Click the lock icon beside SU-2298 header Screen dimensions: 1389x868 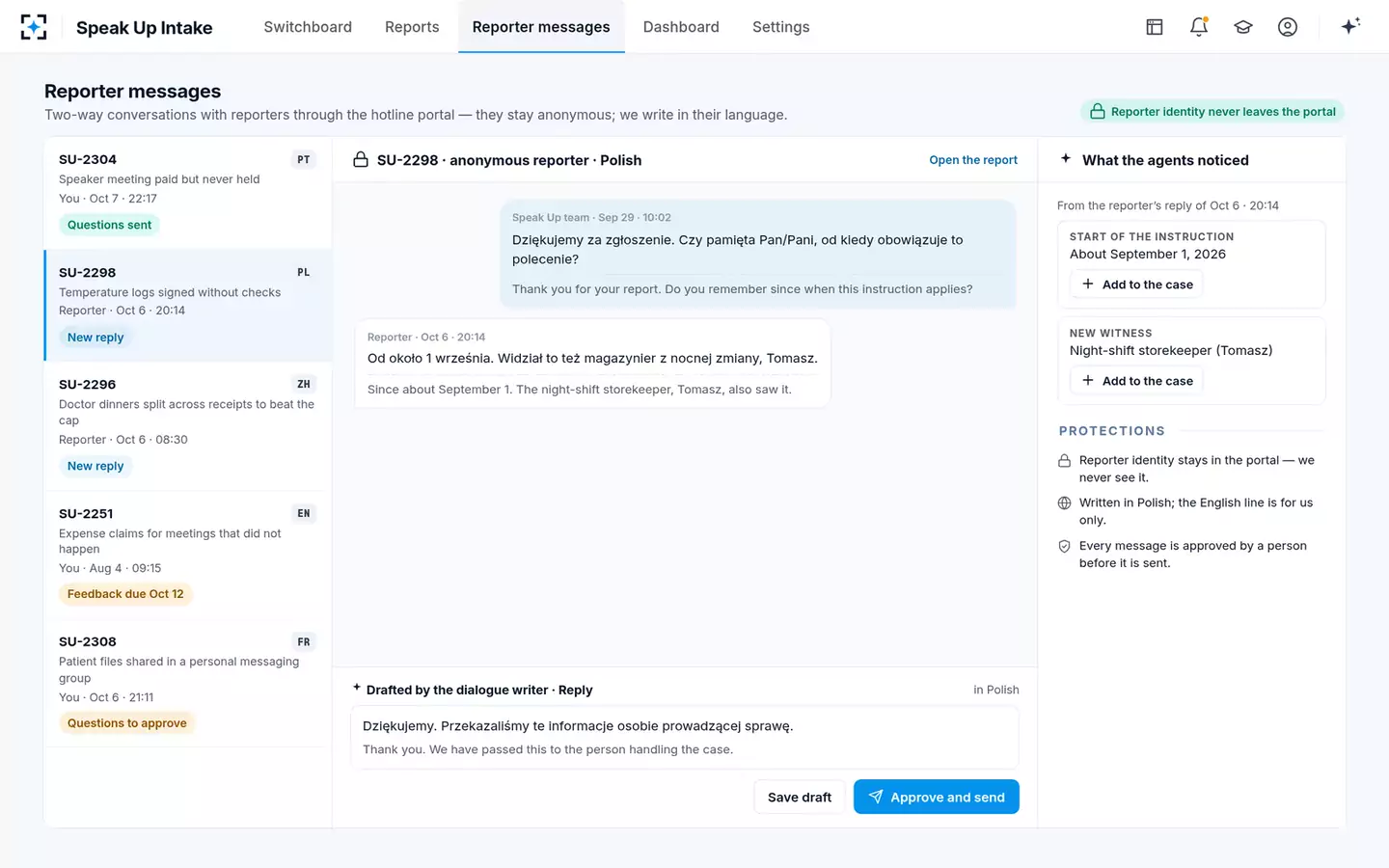click(x=361, y=160)
